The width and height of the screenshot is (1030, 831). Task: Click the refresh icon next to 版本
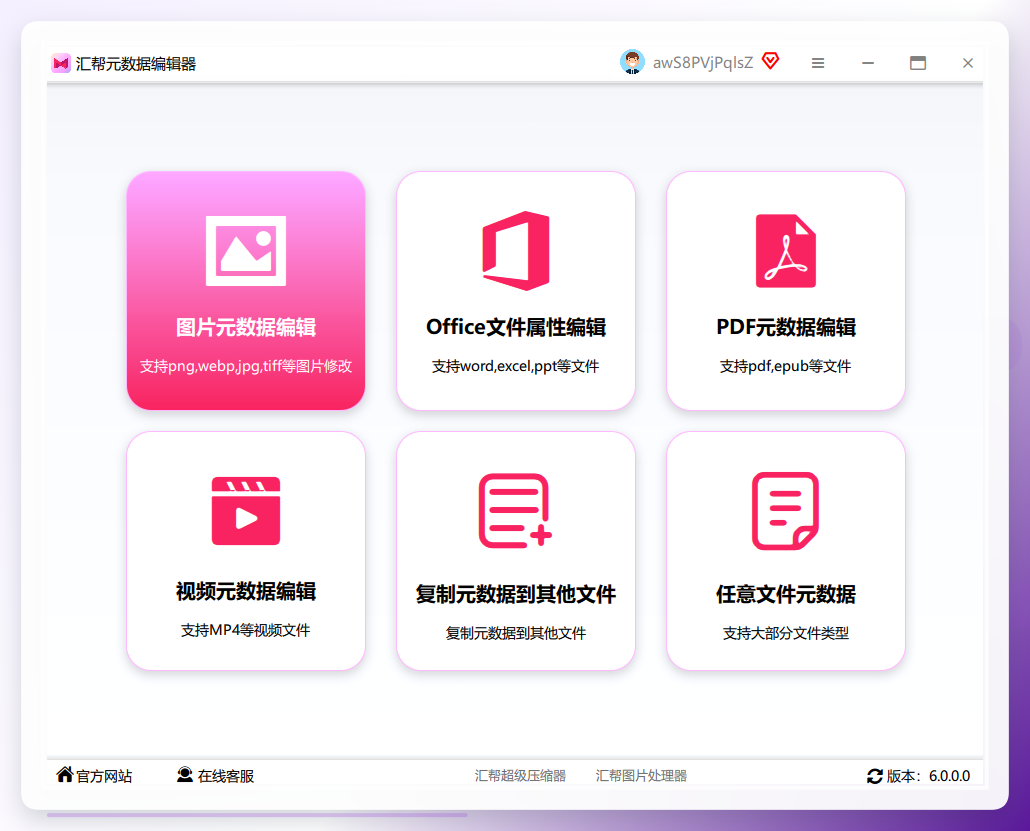[x=874, y=776]
